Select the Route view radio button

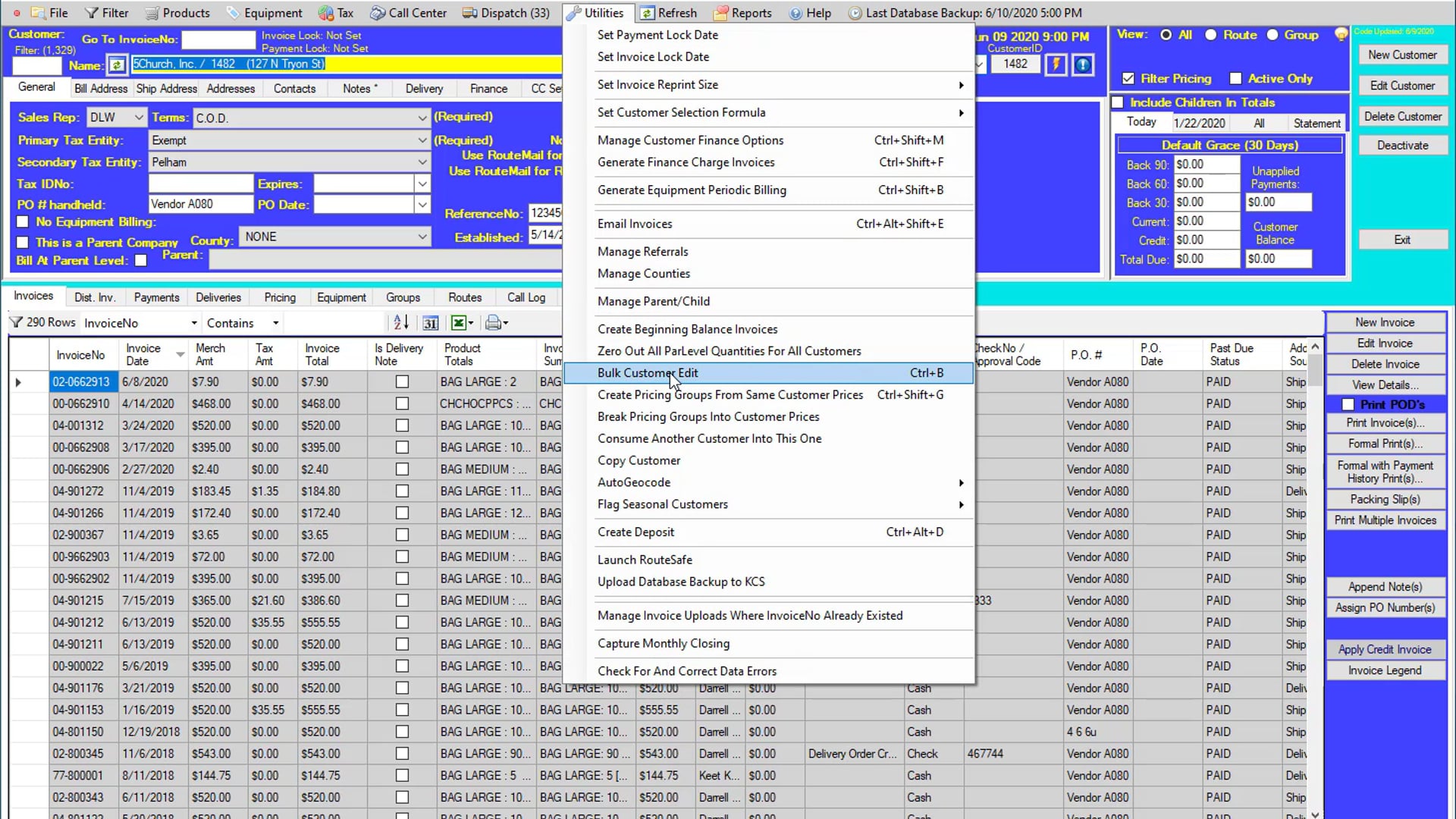pyautogui.click(x=1211, y=35)
